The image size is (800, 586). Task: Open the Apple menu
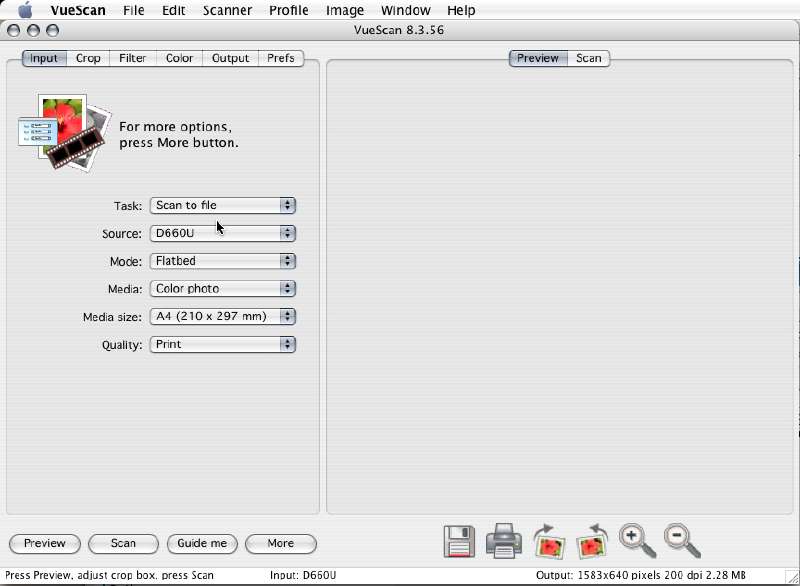pyautogui.click(x=25, y=10)
